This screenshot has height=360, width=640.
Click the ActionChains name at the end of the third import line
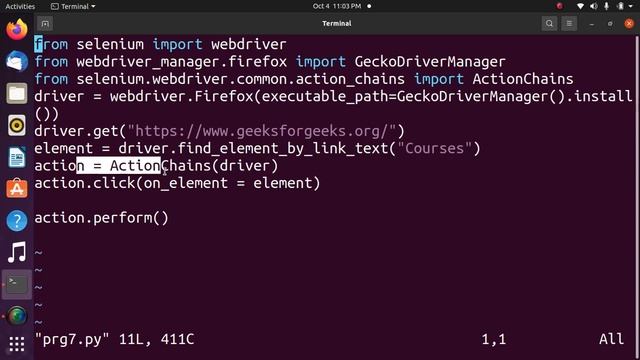(x=522, y=79)
